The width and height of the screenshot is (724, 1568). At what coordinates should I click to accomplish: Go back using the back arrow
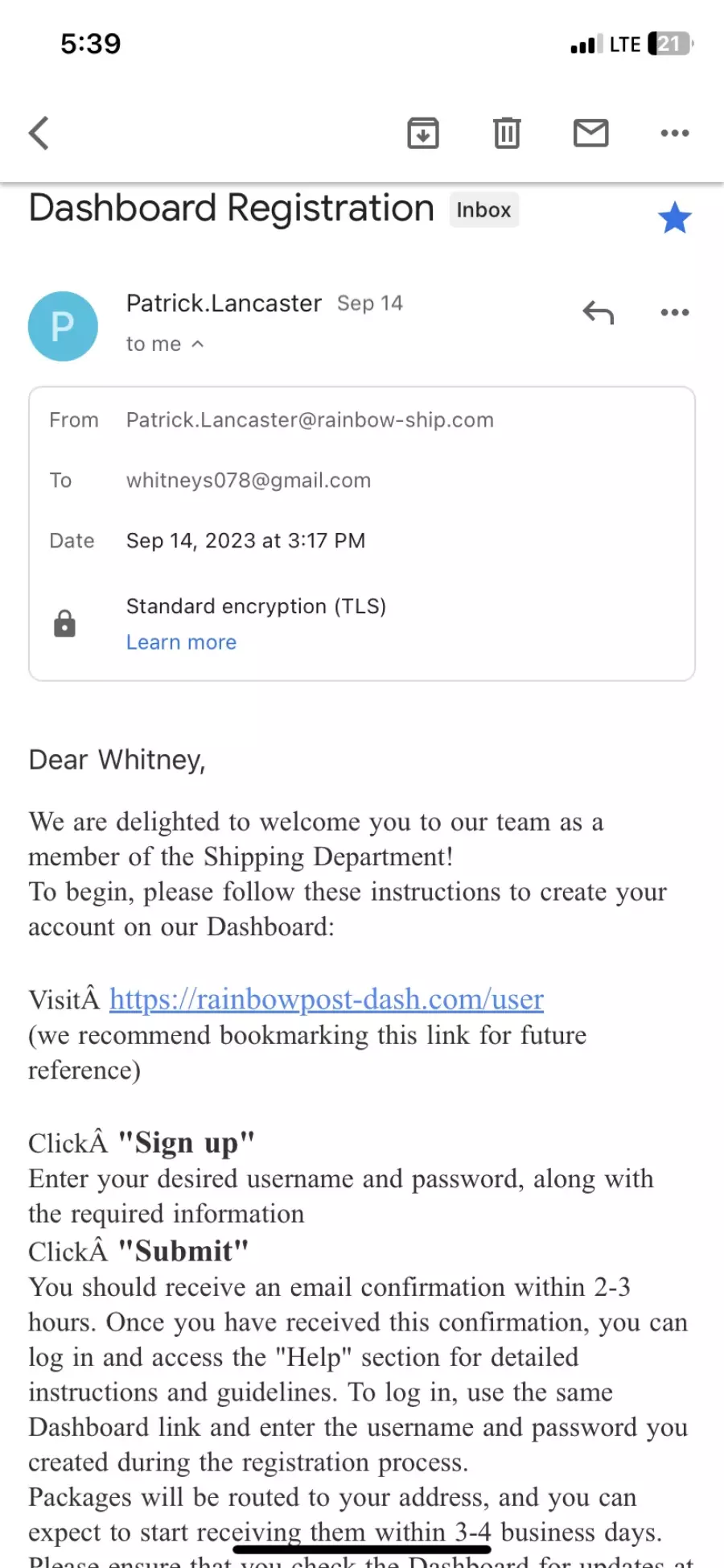(x=39, y=133)
